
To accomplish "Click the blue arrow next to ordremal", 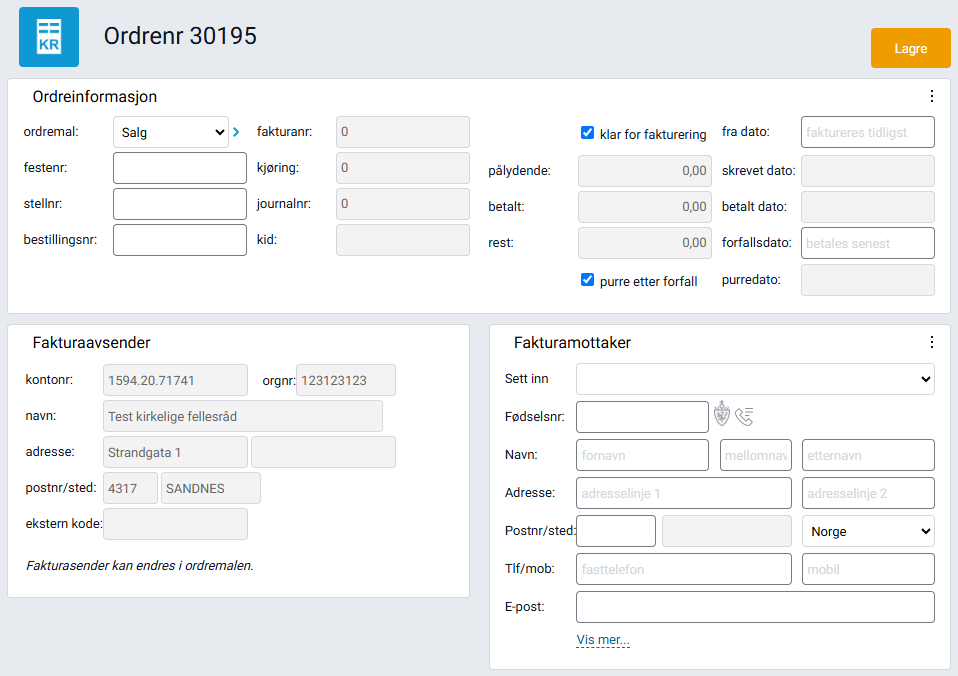I will click(x=237, y=132).
